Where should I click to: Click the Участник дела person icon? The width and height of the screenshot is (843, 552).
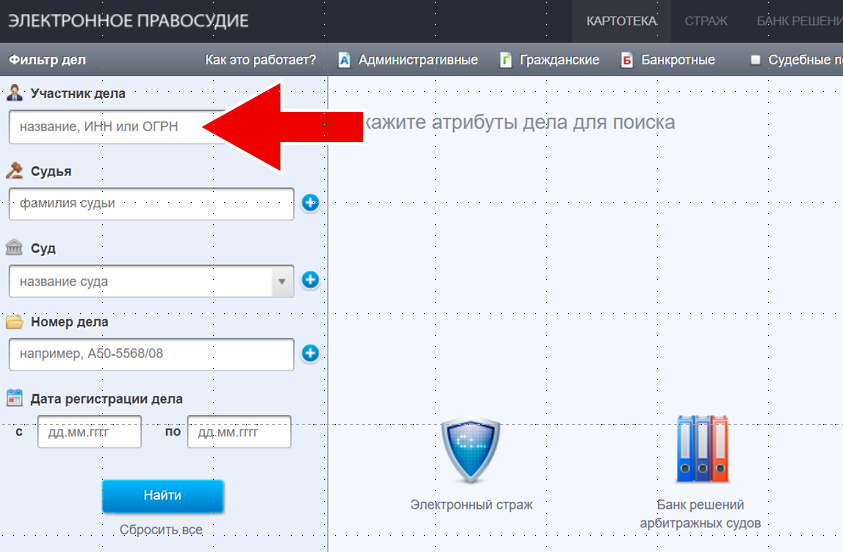15,92
